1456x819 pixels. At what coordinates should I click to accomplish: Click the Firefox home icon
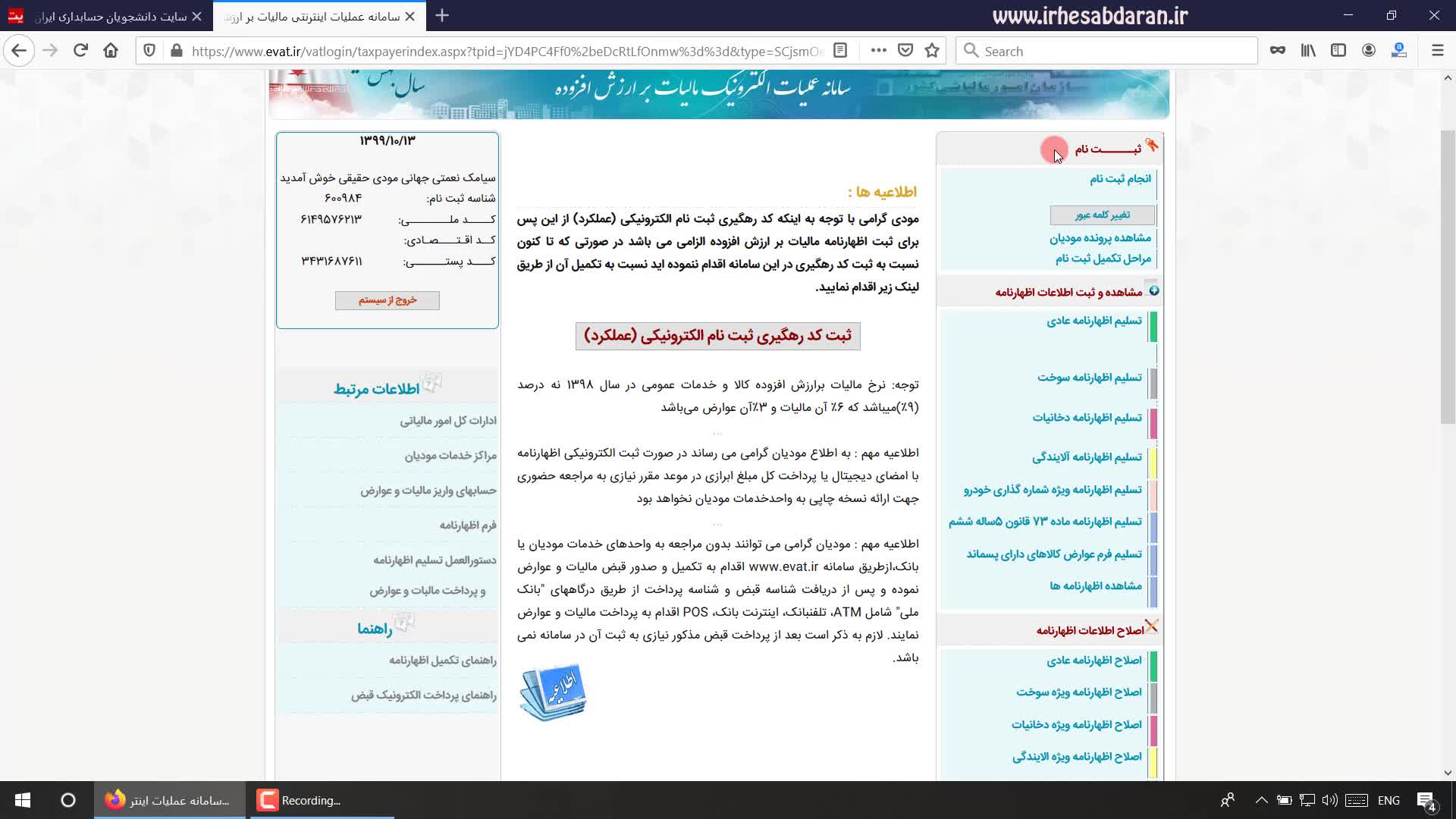click(111, 51)
